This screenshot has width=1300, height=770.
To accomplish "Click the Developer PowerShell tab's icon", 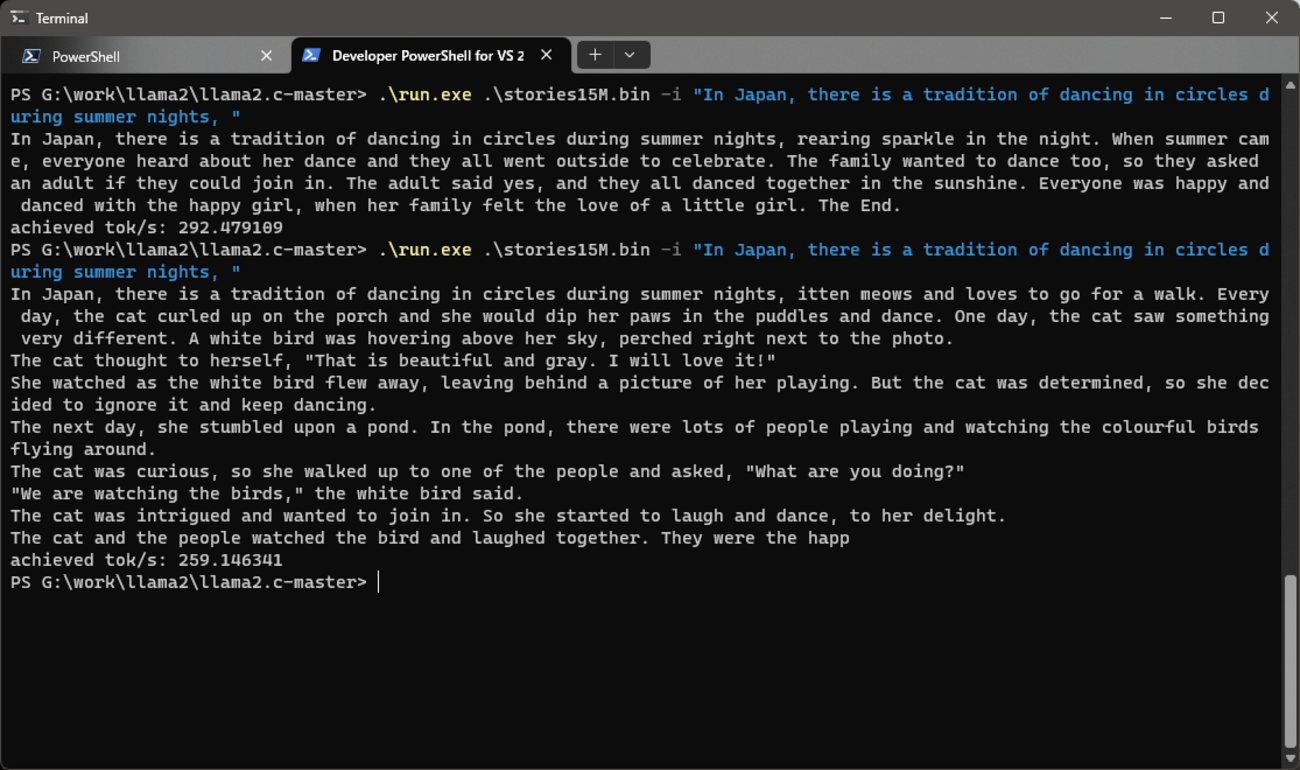I will point(311,55).
